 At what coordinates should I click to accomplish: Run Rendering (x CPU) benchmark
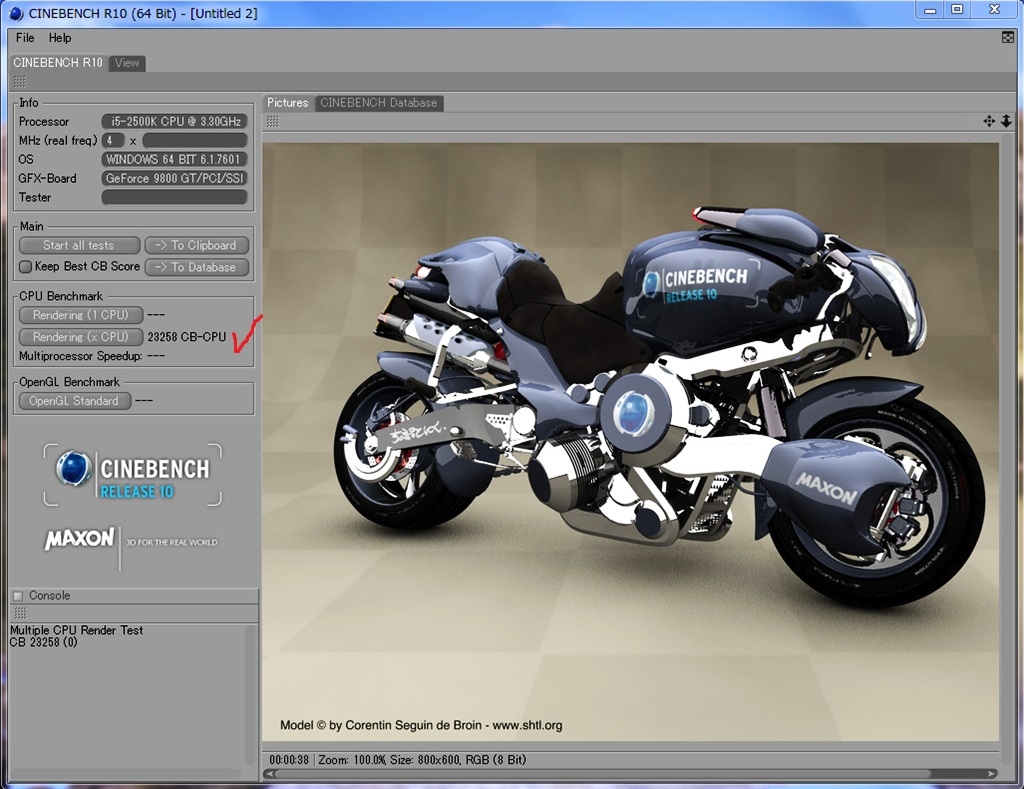tap(80, 337)
